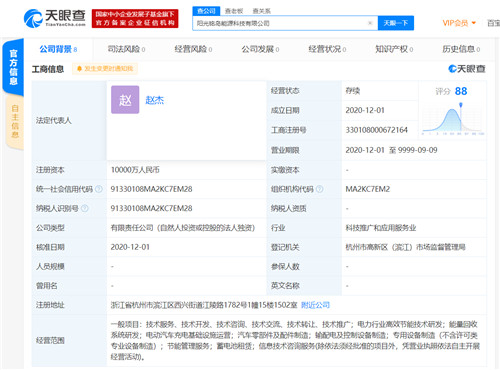Click the 人员规模 label
Screen dimensions: 500x370
point(50,266)
